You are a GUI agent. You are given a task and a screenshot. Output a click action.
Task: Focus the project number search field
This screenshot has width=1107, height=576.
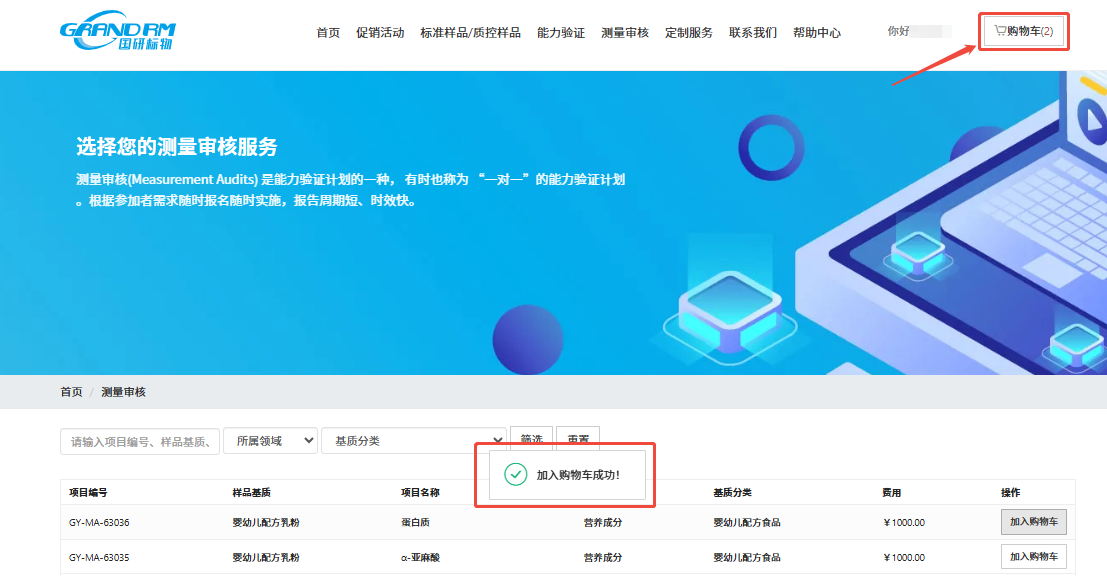click(x=140, y=441)
